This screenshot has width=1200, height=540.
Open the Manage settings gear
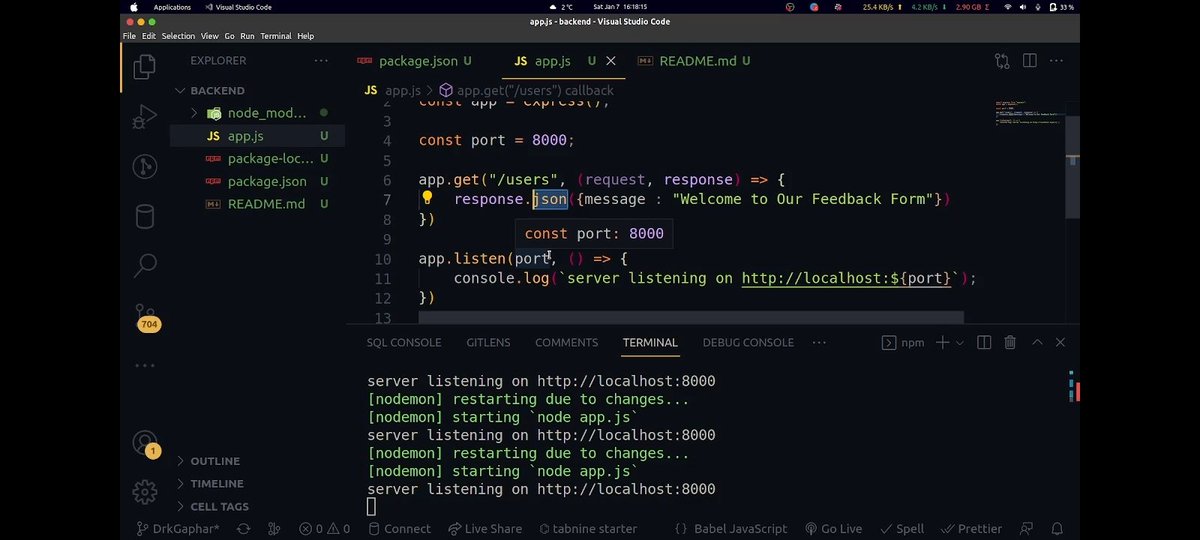(145, 491)
